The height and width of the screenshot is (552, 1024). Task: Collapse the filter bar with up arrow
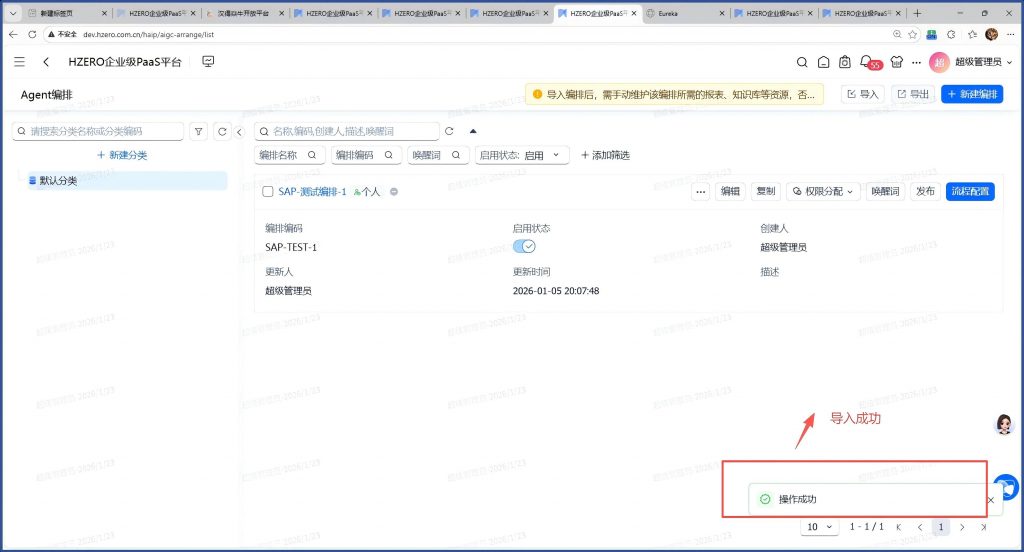point(473,131)
